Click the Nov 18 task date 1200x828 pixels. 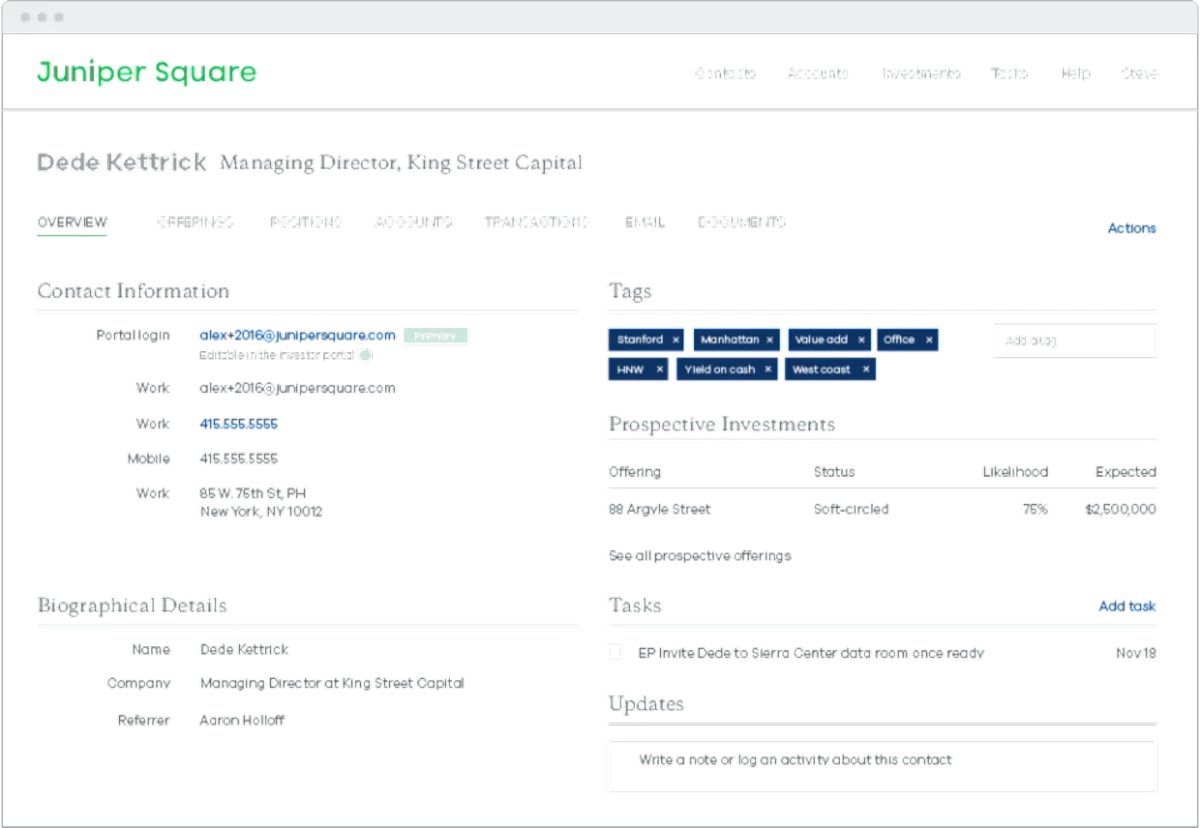tap(1136, 653)
